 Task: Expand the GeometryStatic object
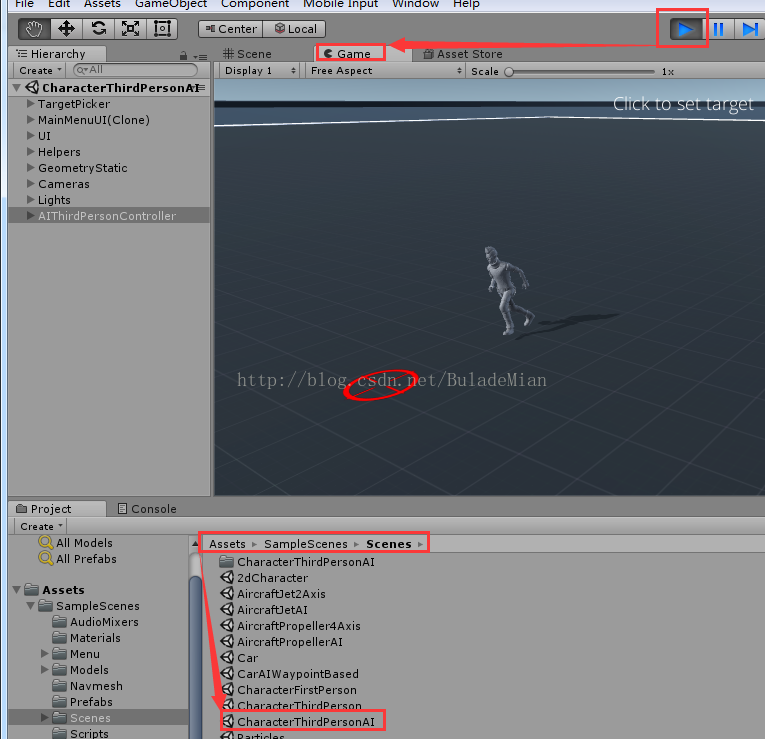click(30, 167)
